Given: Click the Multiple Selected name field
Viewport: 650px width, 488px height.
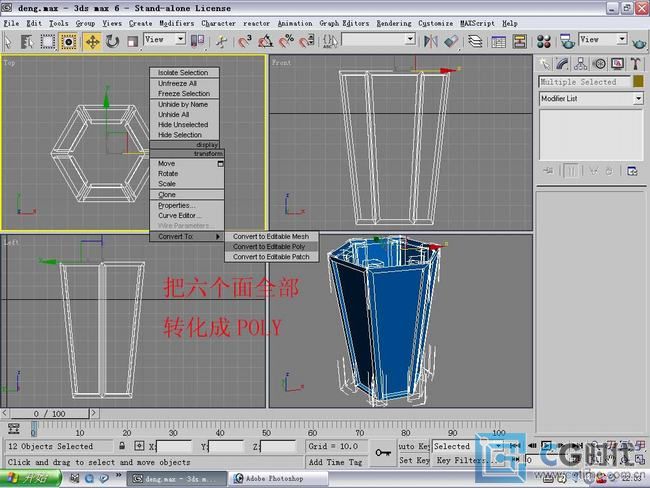Looking at the screenshot, I should pos(585,82).
